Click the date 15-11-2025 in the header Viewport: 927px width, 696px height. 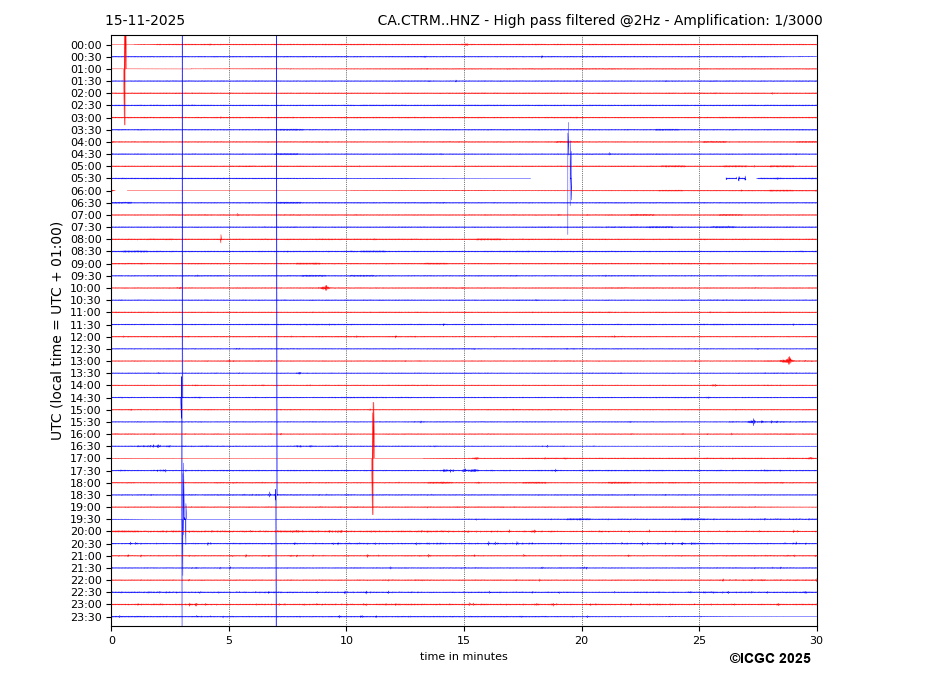pyautogui.click(x=145, y=21)
